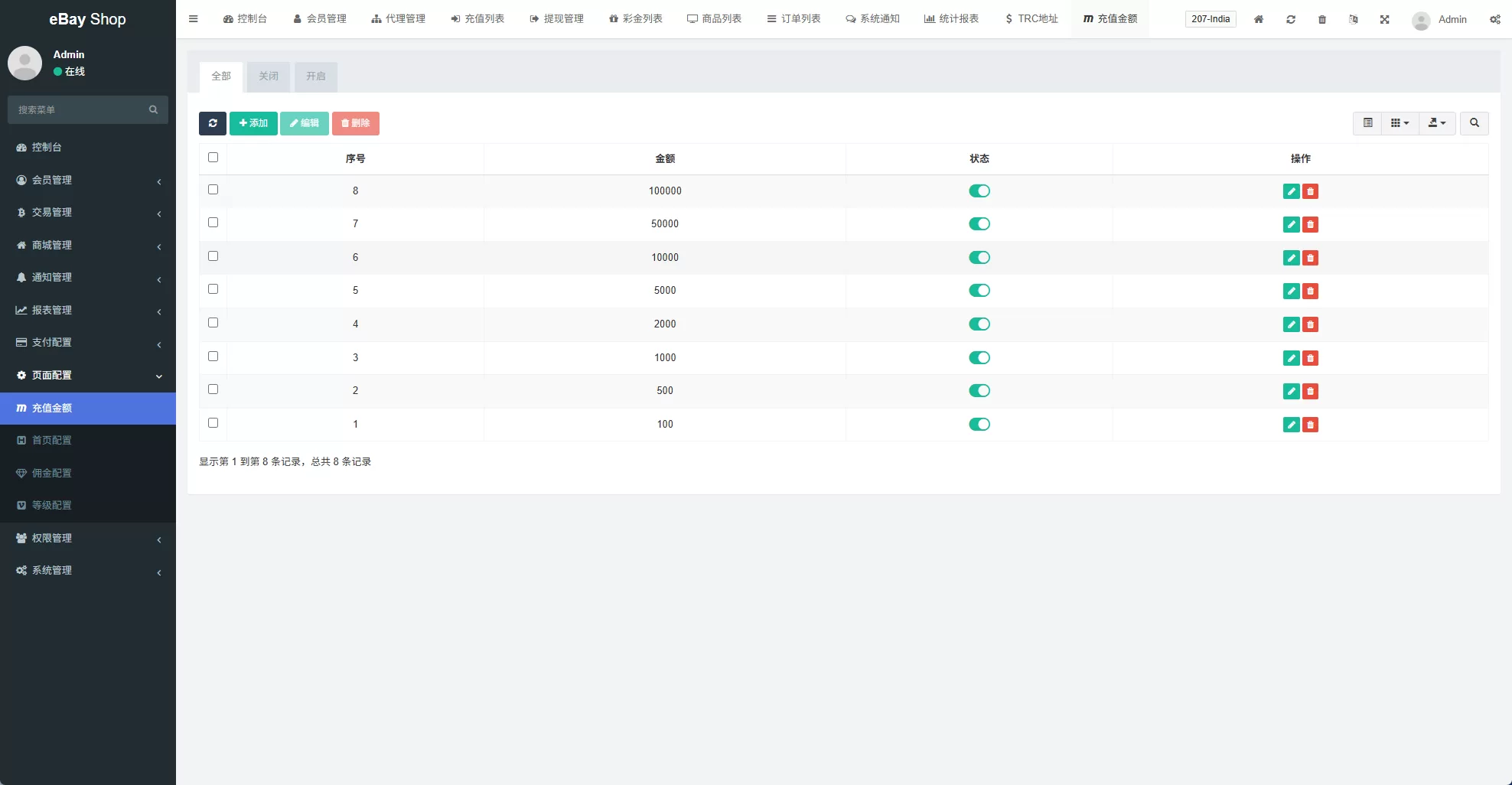This screenshot has height=785, width=1512.
Task: Click the search magnifier button at table right
Action: (x=1474, y=123)
